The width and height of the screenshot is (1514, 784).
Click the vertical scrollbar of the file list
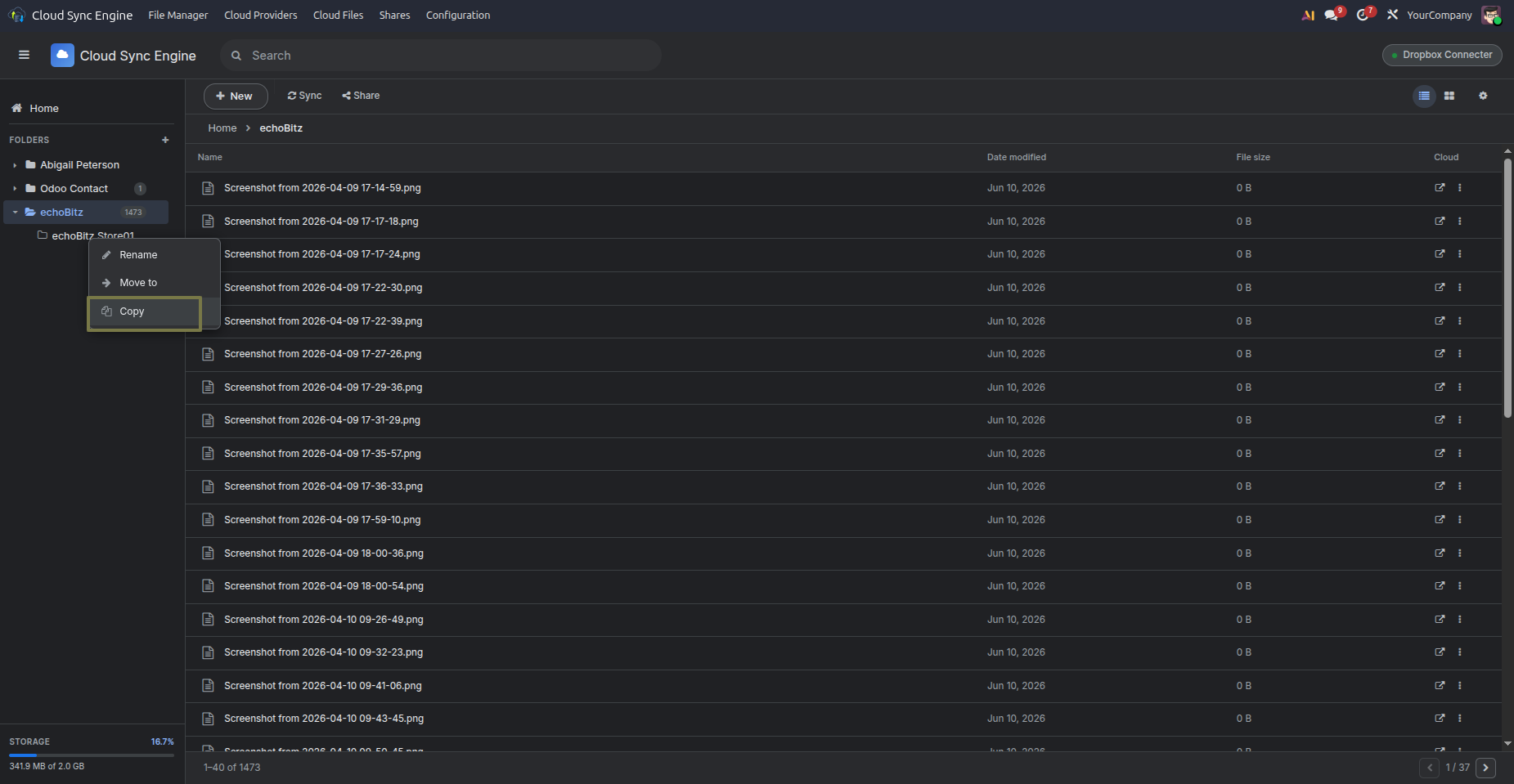tap(1507, 288)
